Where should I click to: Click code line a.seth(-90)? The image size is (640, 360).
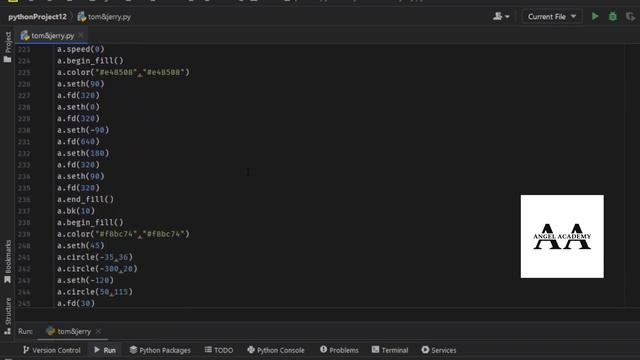click(x=83, y=130)
